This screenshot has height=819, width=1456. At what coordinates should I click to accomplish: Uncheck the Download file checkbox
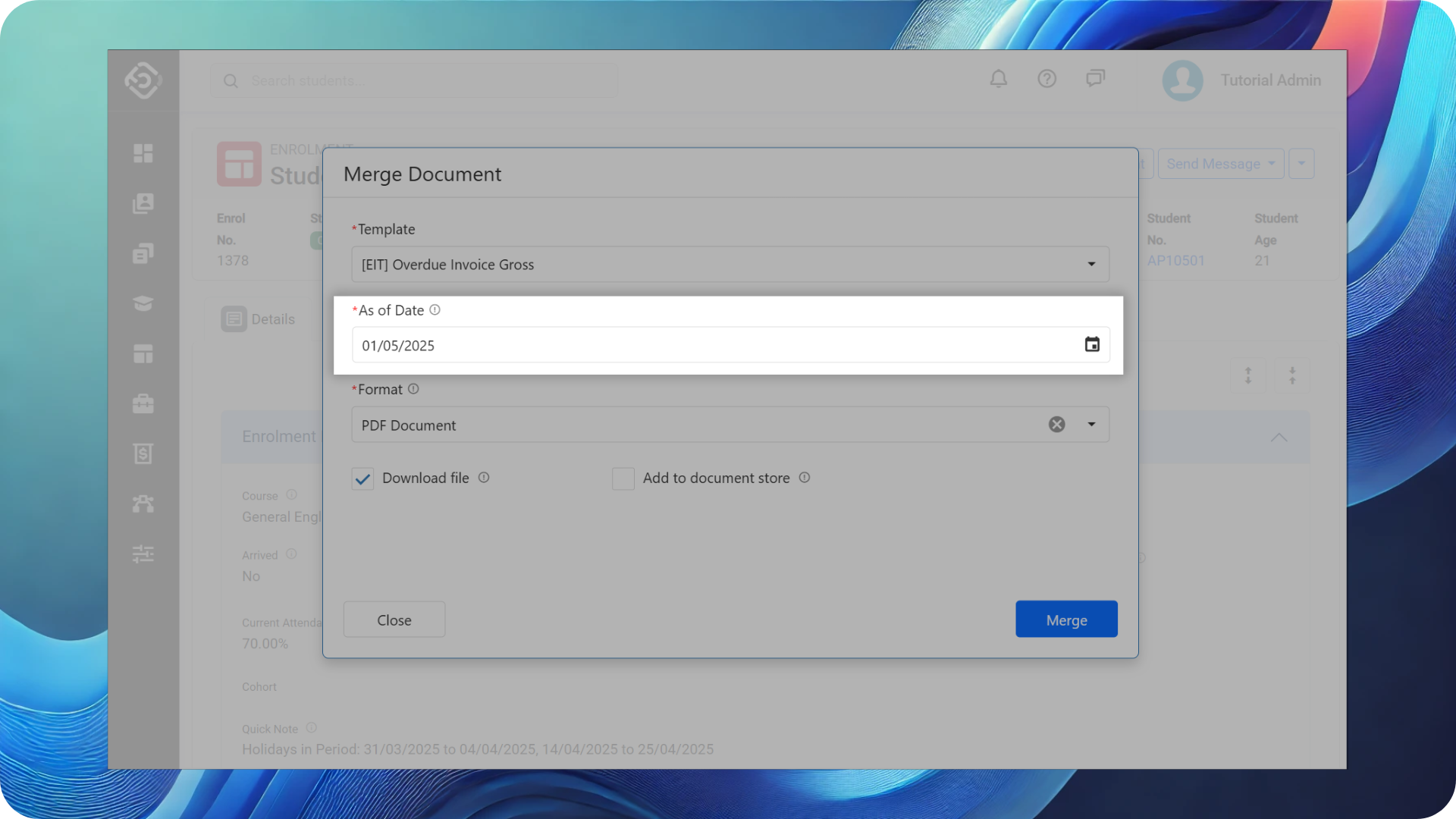coord(362,479)
